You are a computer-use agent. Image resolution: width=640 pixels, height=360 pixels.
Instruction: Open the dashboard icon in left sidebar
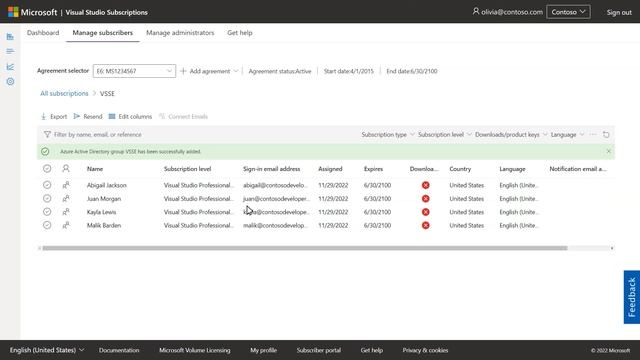pos(10,37)
